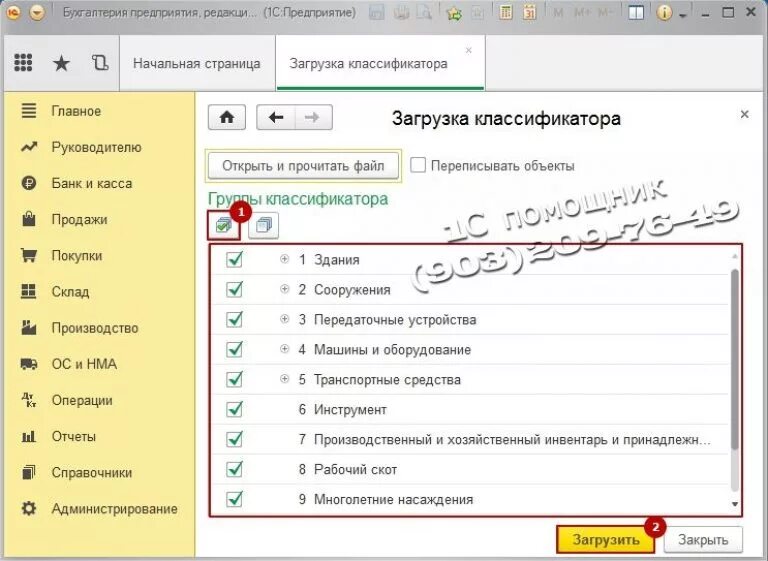Viewport: 768px width, 561px height.
Task: Click the Отчеты bar chart icon
Action: [29, 436]
